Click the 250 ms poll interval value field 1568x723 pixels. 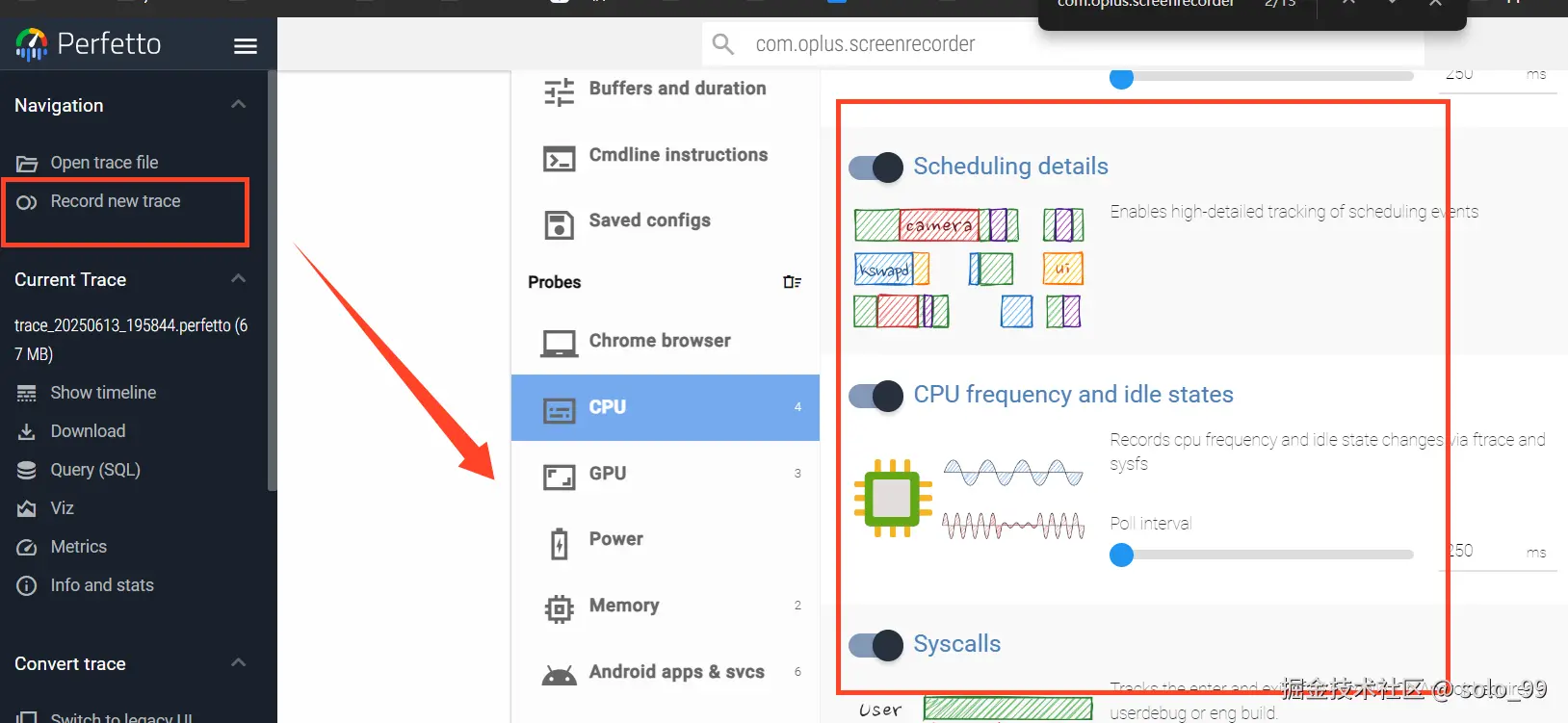pos(1498,552)
